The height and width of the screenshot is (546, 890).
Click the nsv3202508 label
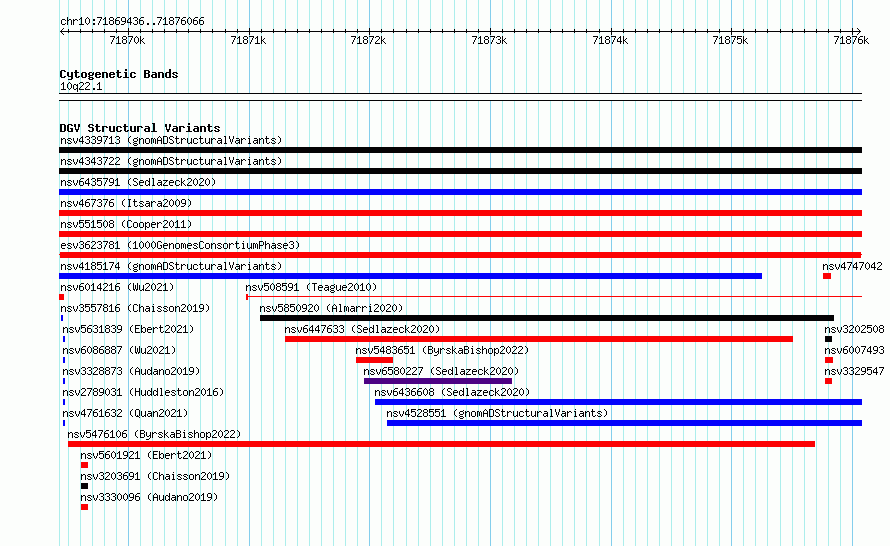pos(854,329)
